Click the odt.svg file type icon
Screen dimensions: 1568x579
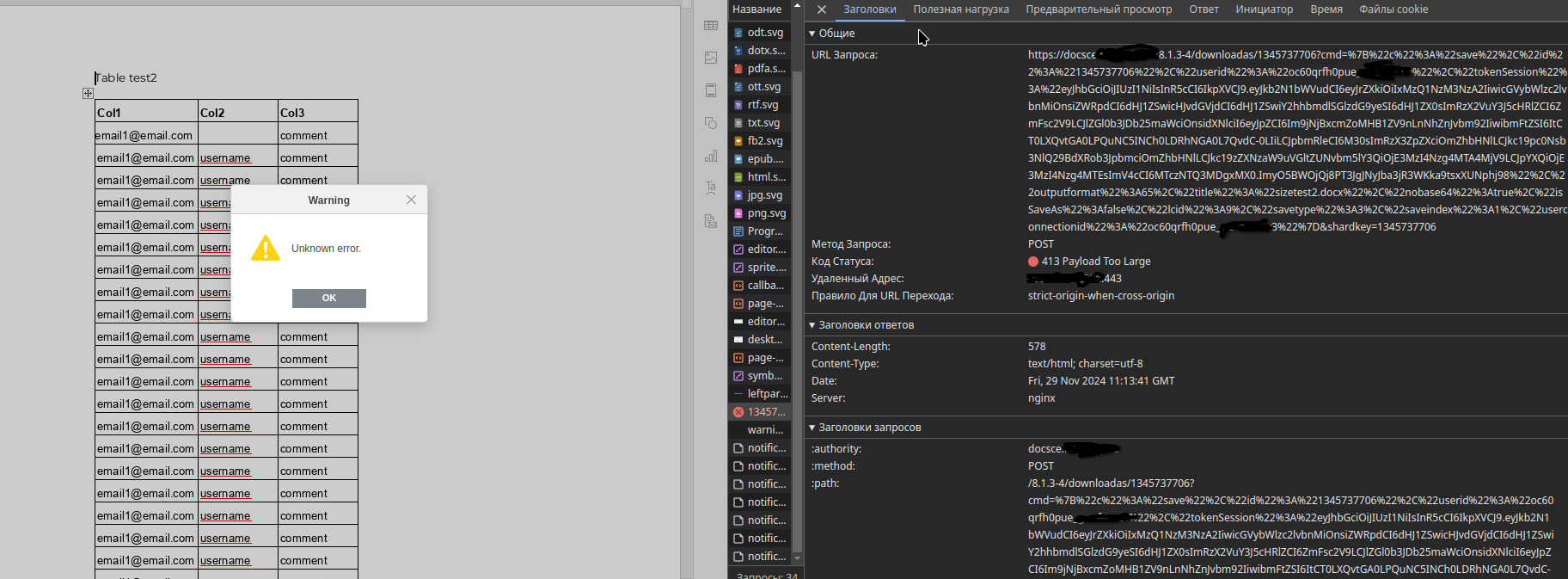pyautogui.click(x=738, y=33)
